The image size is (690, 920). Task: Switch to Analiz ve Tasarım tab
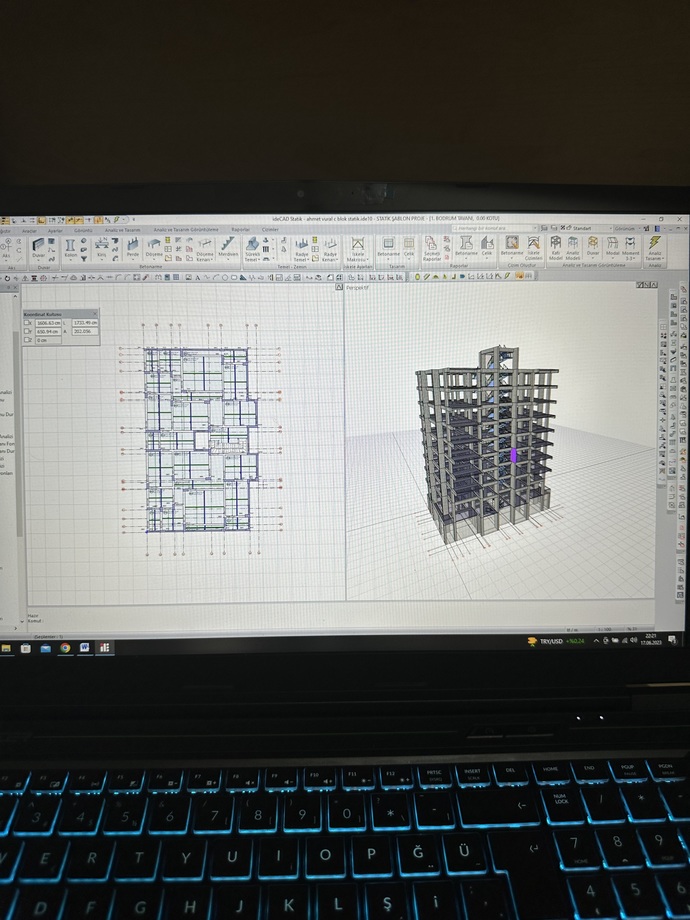pyautogui.click(x=122, y=230)
